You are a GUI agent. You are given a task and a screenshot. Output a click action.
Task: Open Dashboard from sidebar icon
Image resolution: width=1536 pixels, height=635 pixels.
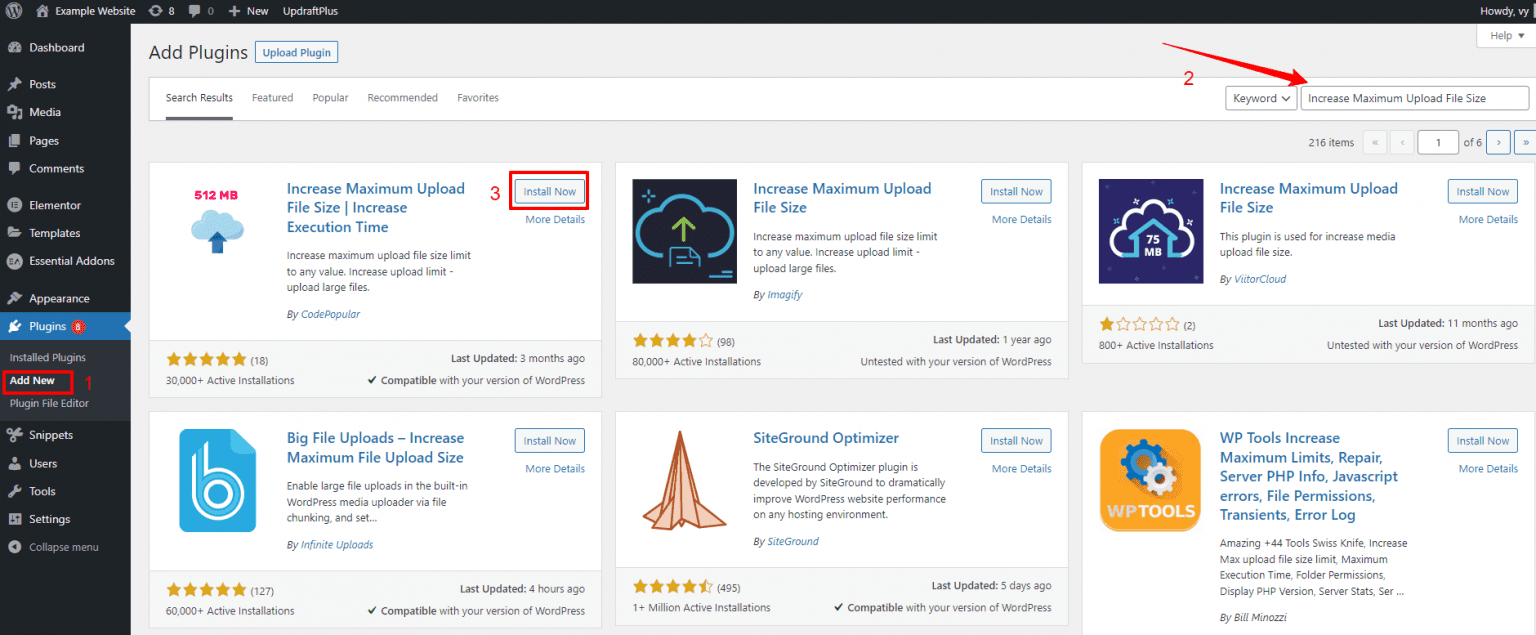click(x=15, y=48)
